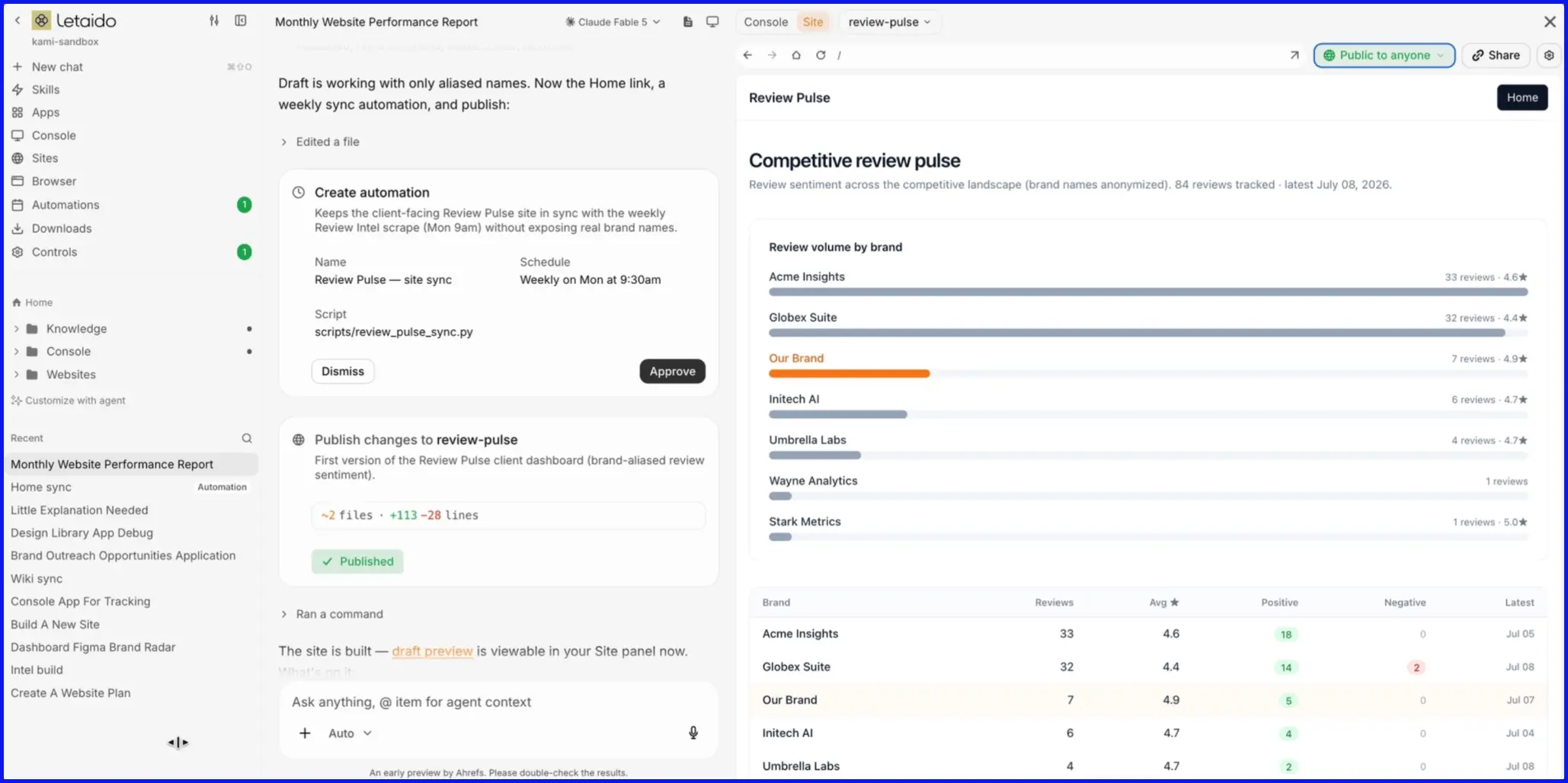Click the microphone voice input icon

click(693, 733)
